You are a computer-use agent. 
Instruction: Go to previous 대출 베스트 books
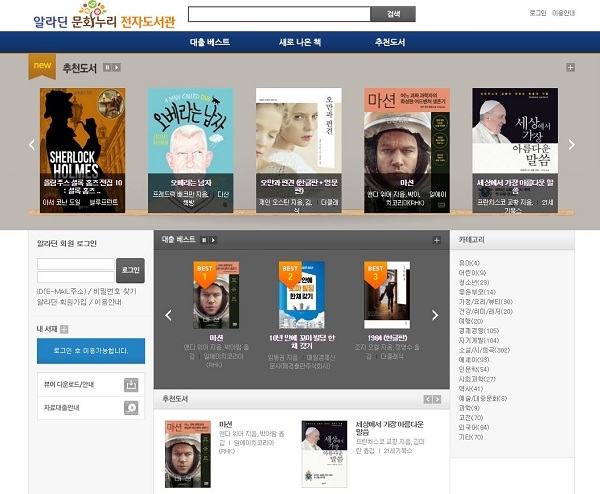tap(168, 315)
